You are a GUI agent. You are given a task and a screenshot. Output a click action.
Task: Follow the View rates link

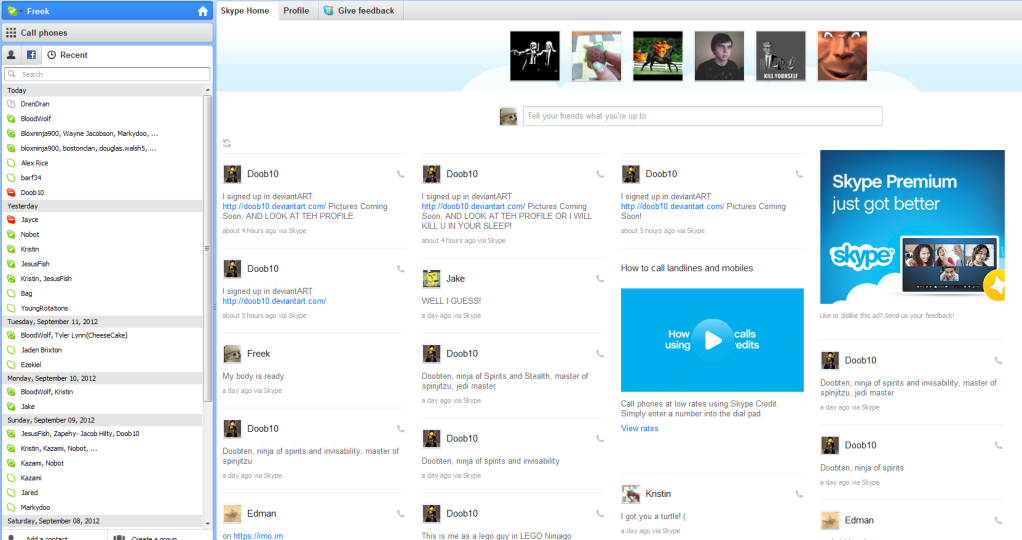[639, 428]
